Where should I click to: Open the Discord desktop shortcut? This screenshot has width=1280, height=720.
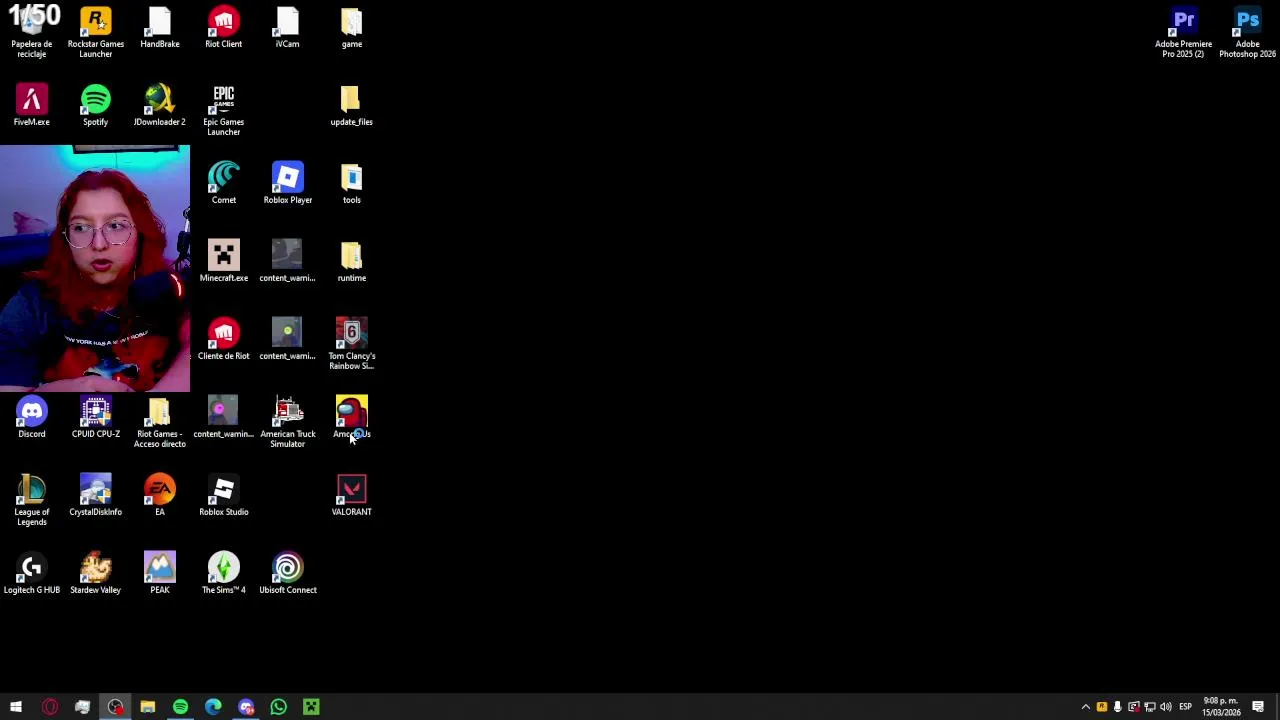[32, 418]
